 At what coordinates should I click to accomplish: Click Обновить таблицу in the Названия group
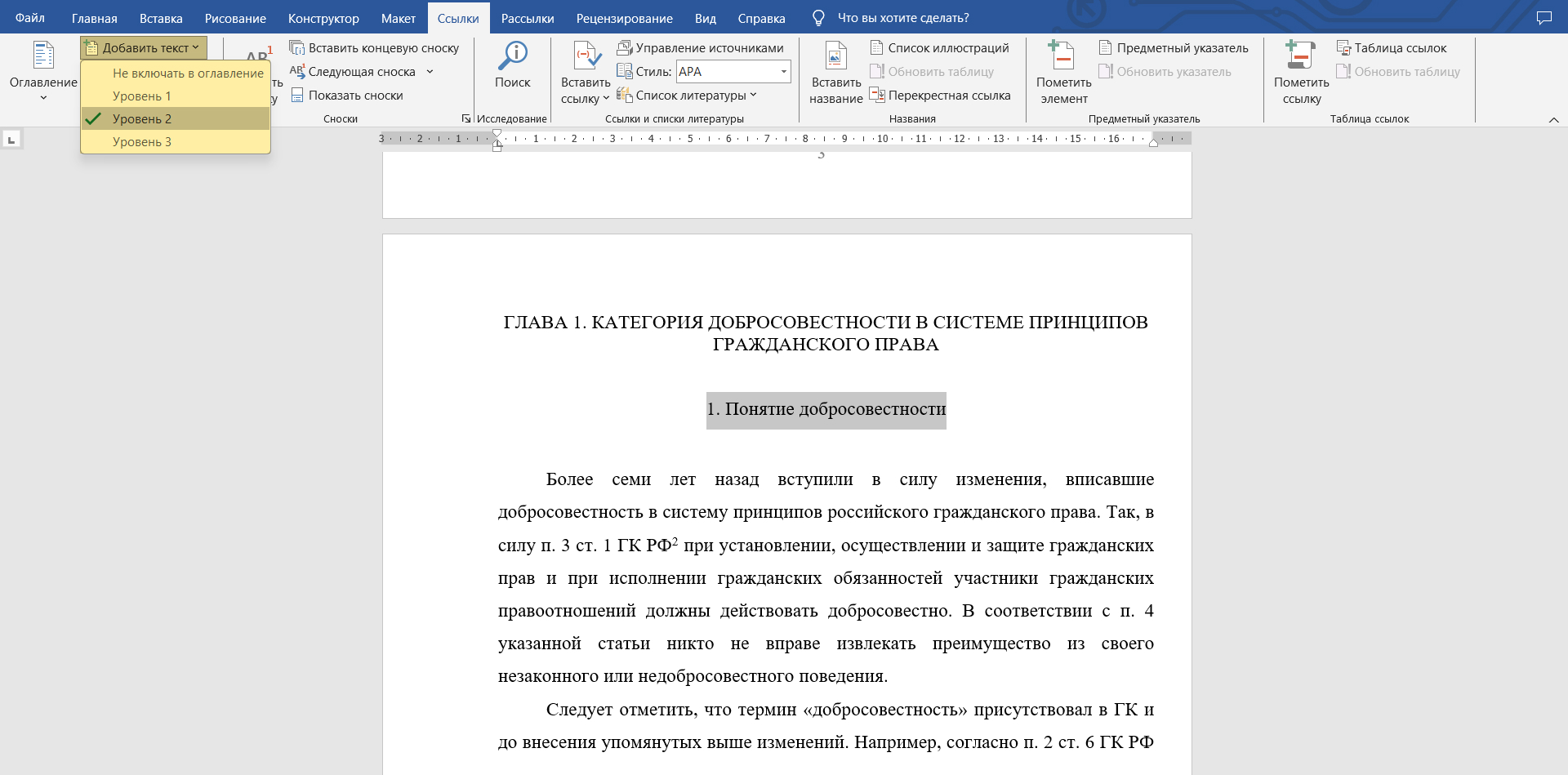[932, 72]
